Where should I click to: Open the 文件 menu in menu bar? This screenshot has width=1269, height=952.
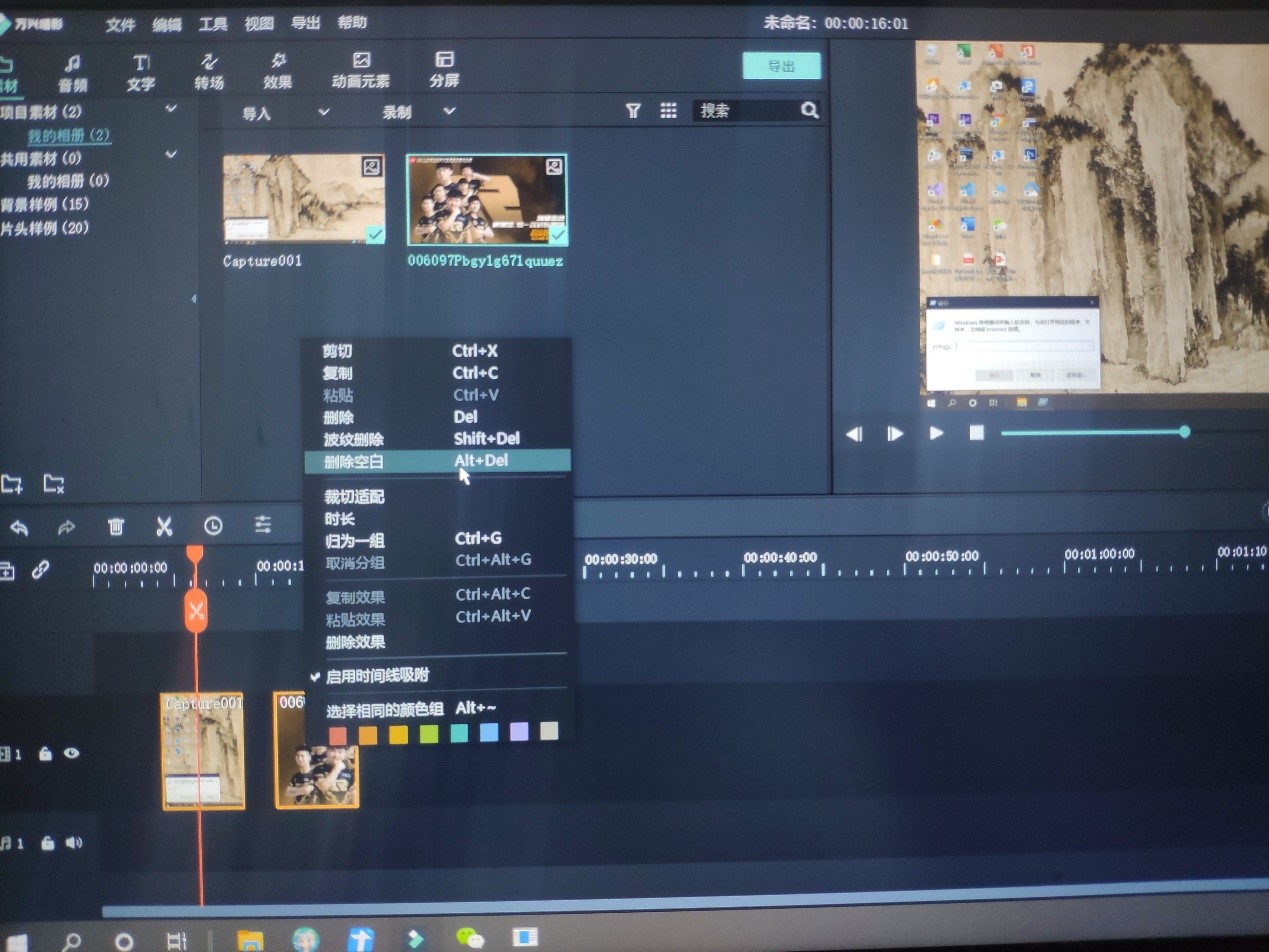tap(120, 24)
